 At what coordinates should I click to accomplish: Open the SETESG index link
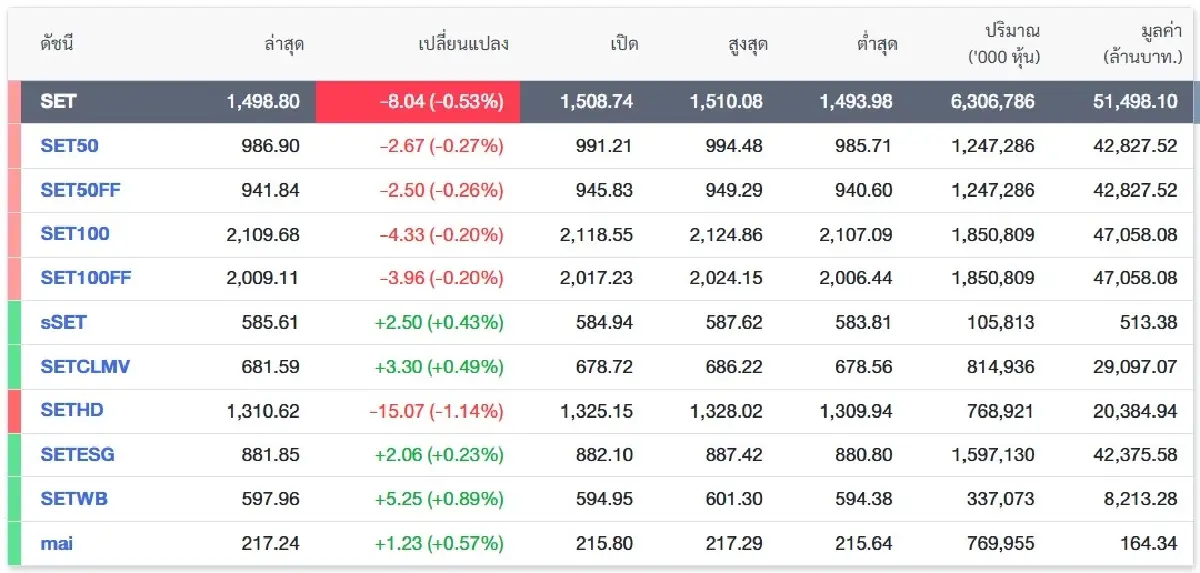78,455
